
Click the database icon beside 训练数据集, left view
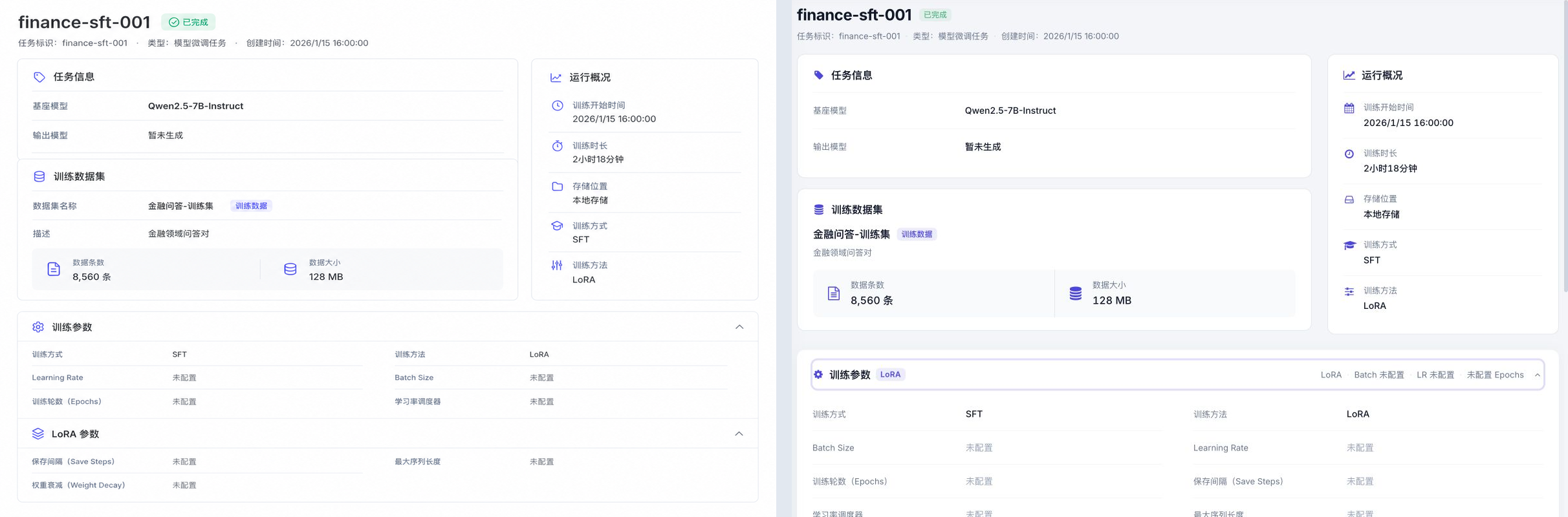coord(39,176)
